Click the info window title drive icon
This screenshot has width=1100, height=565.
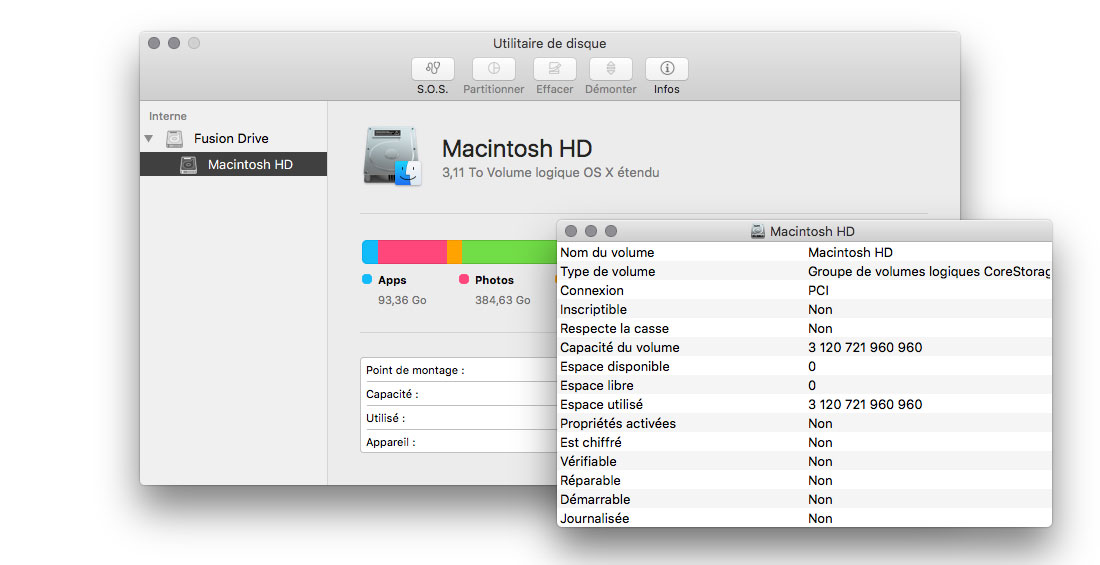(x=758, y=232)
